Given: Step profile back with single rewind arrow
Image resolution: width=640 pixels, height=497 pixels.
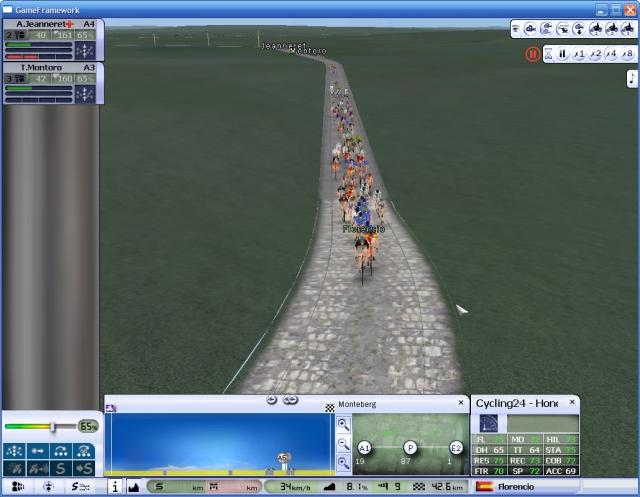Looking at the screenshot, I should (272, 400).
